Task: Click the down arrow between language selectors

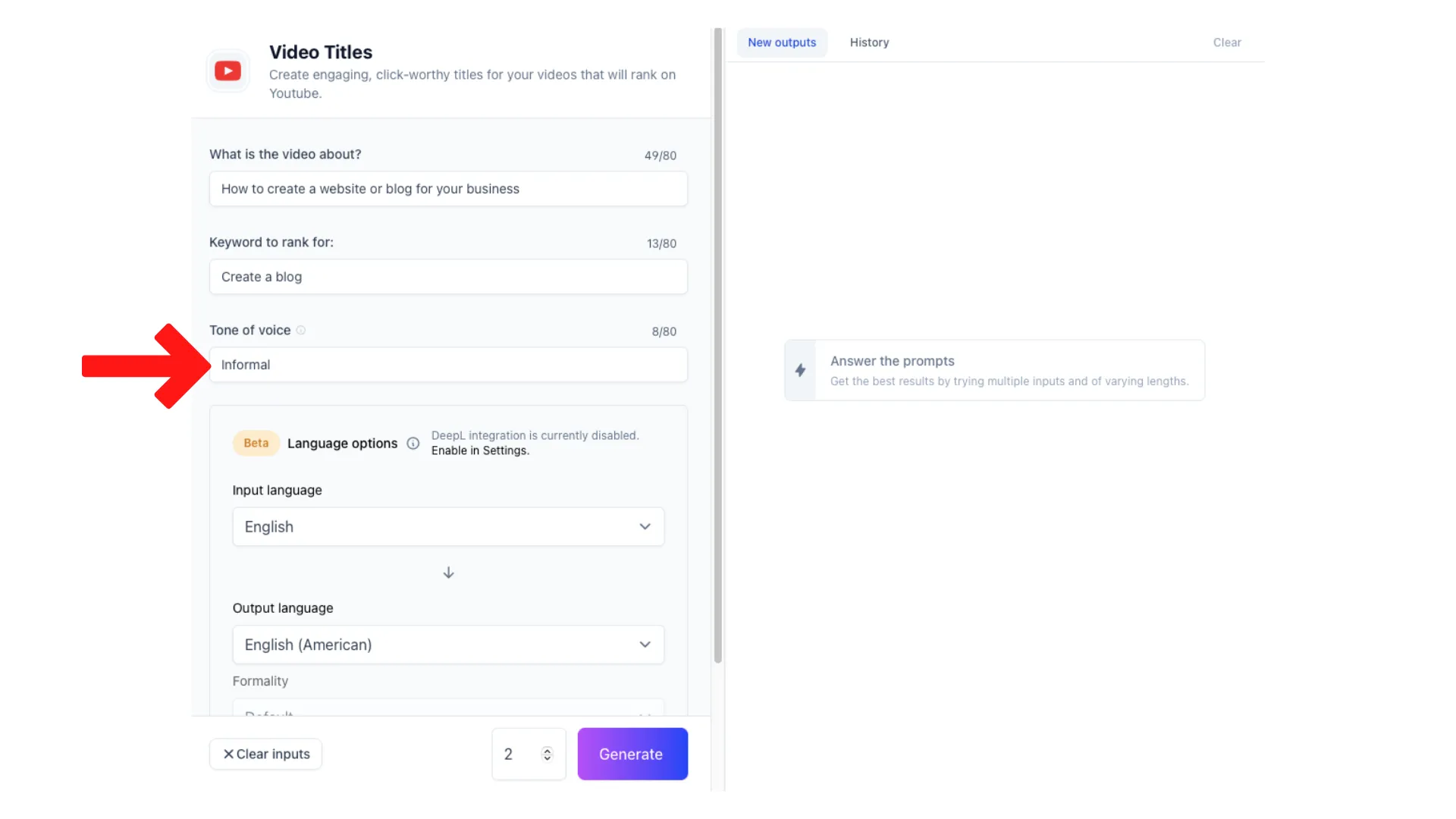Action: tap(448, 573)
